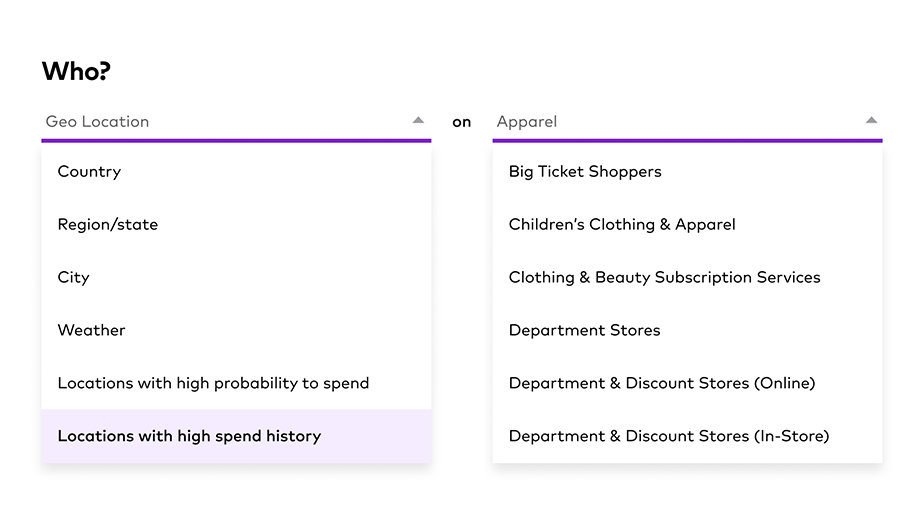This screenshot has height=520, width=924.
Task: Select Locations with high spend history
Action: tap(189, 437)
